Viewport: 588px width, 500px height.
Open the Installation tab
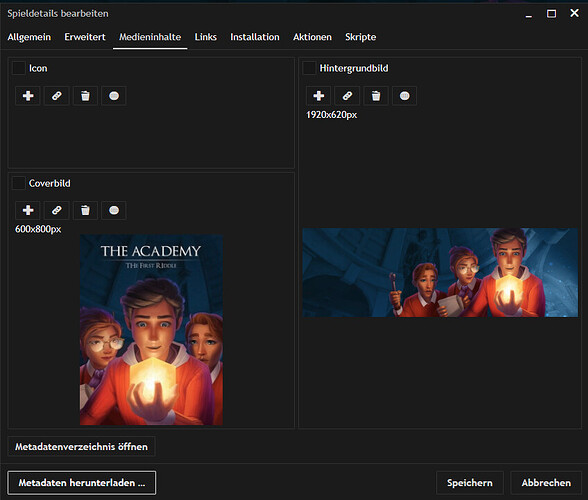pyautogui.click(x=255, y=37)
